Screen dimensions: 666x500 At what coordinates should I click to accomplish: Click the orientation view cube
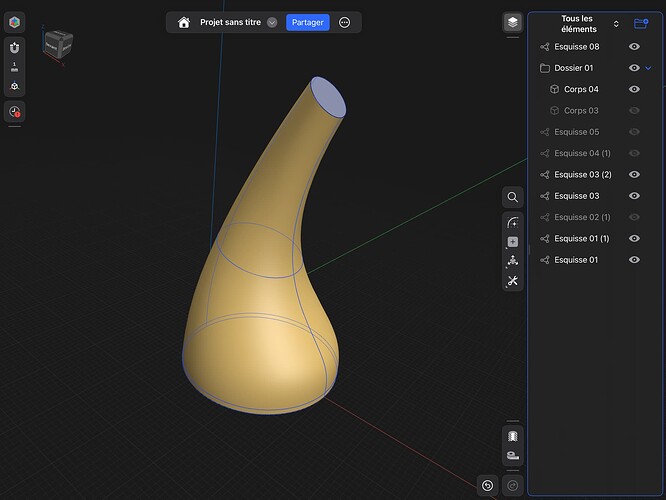click(58, 45)
